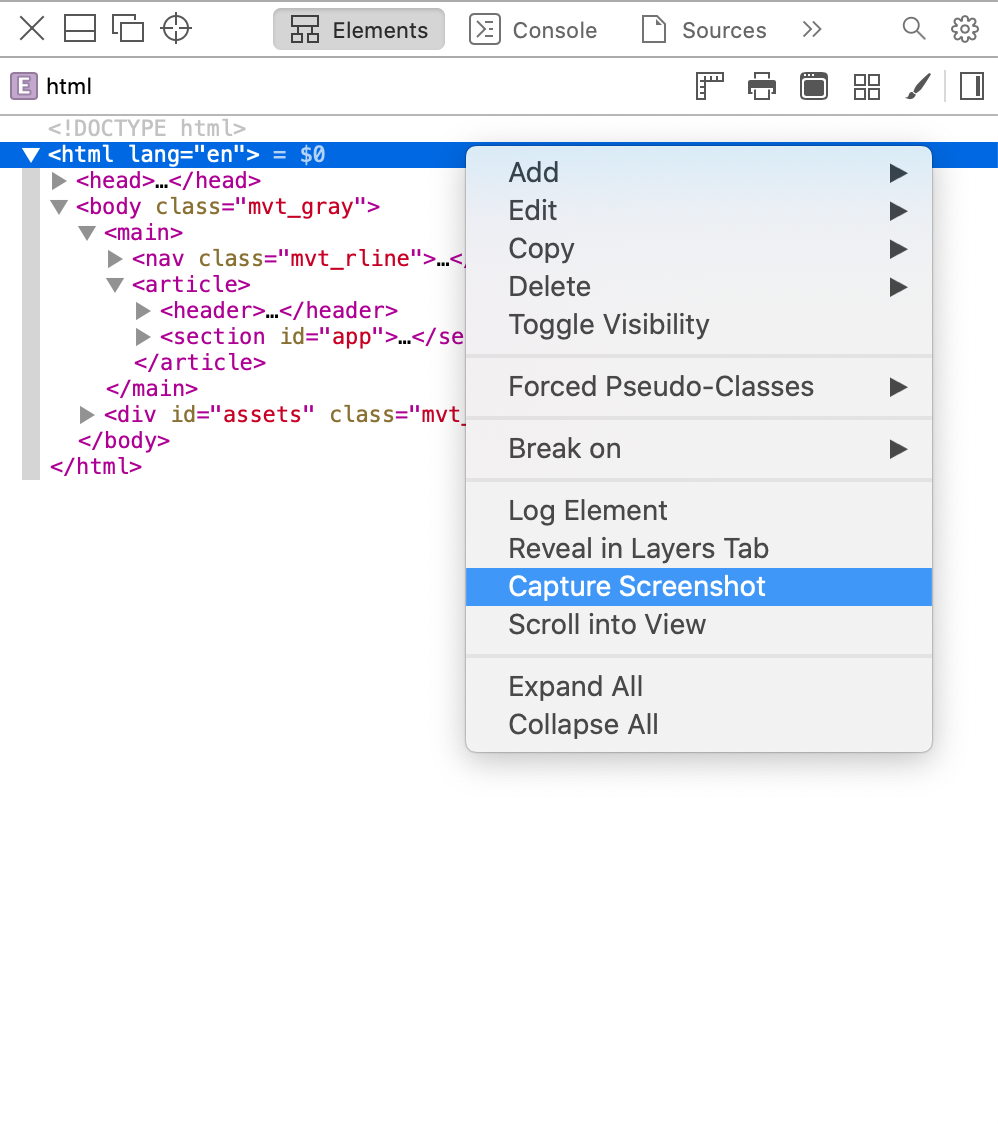
Task: Collapse the main node
Action: point(87,233)
